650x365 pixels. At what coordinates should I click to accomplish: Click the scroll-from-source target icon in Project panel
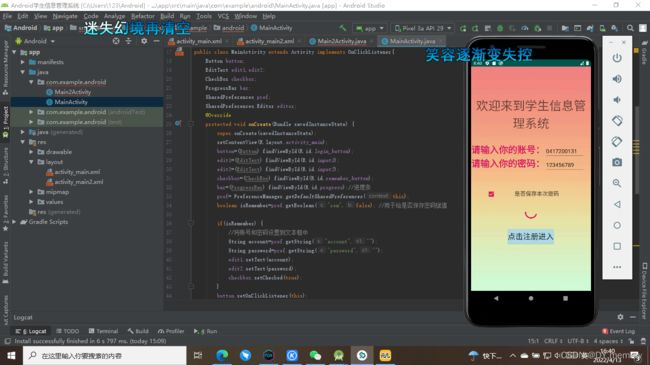tap(116, 41)
